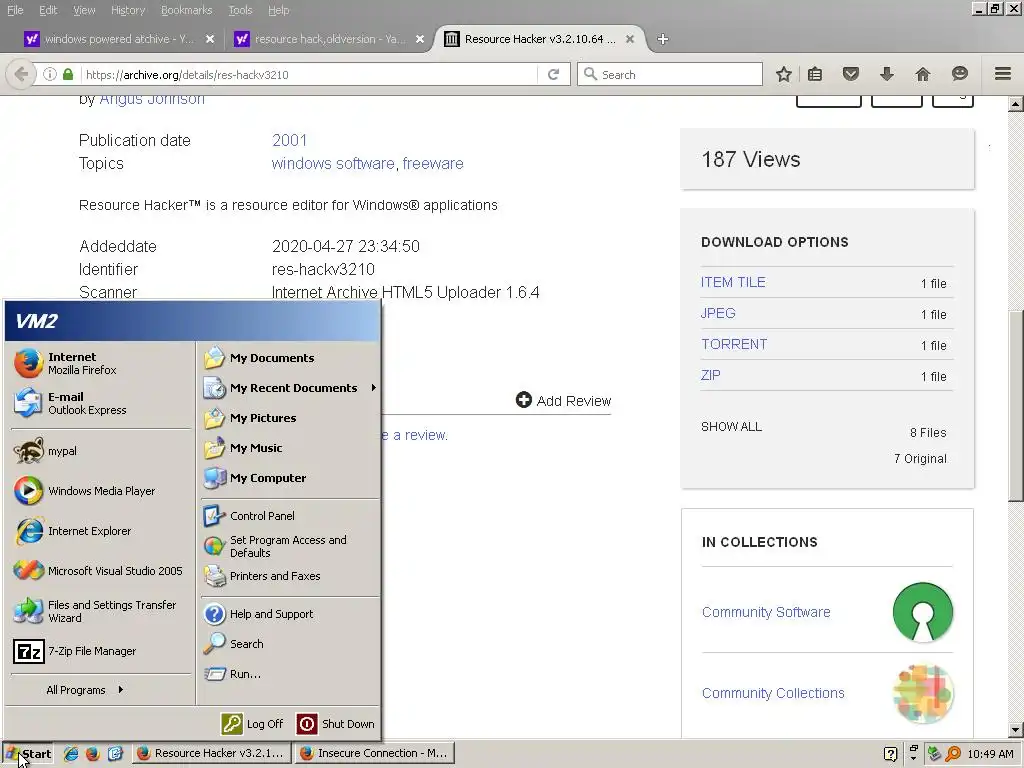Open the Bookmarks menu
The height and width of the screenshot is (768, 1024).
pos(187,10)
